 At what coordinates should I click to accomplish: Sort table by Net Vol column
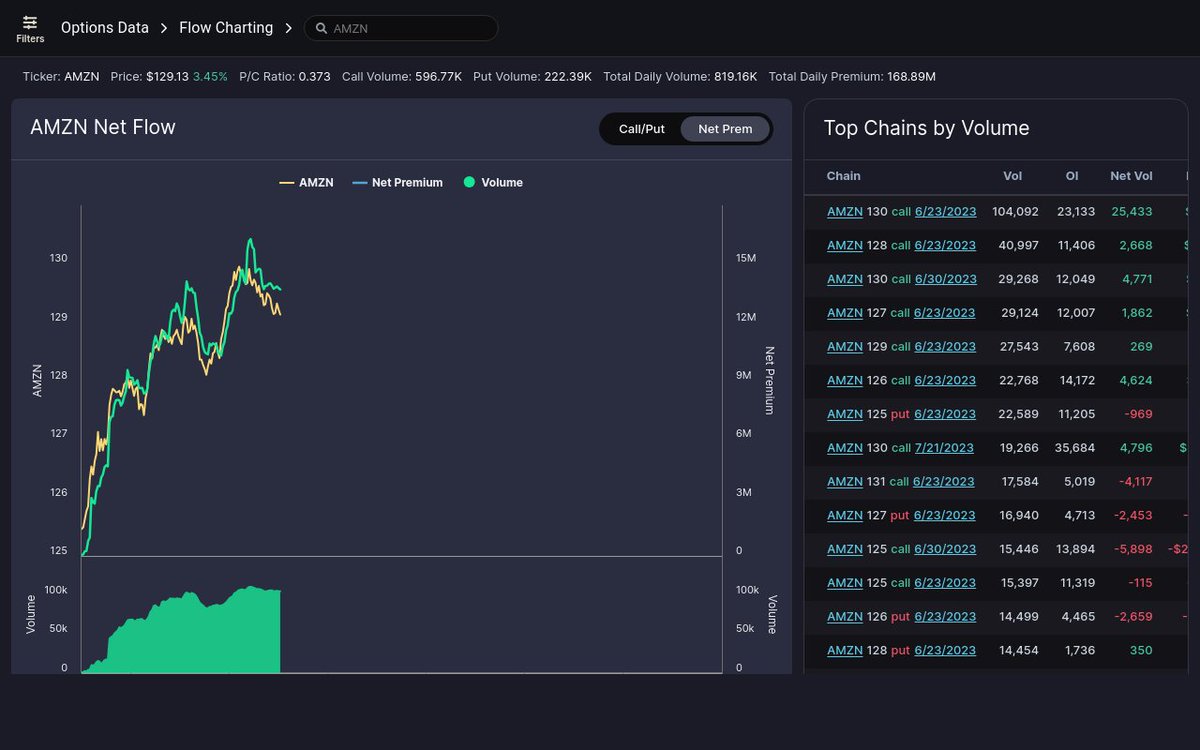[1131, 176]
